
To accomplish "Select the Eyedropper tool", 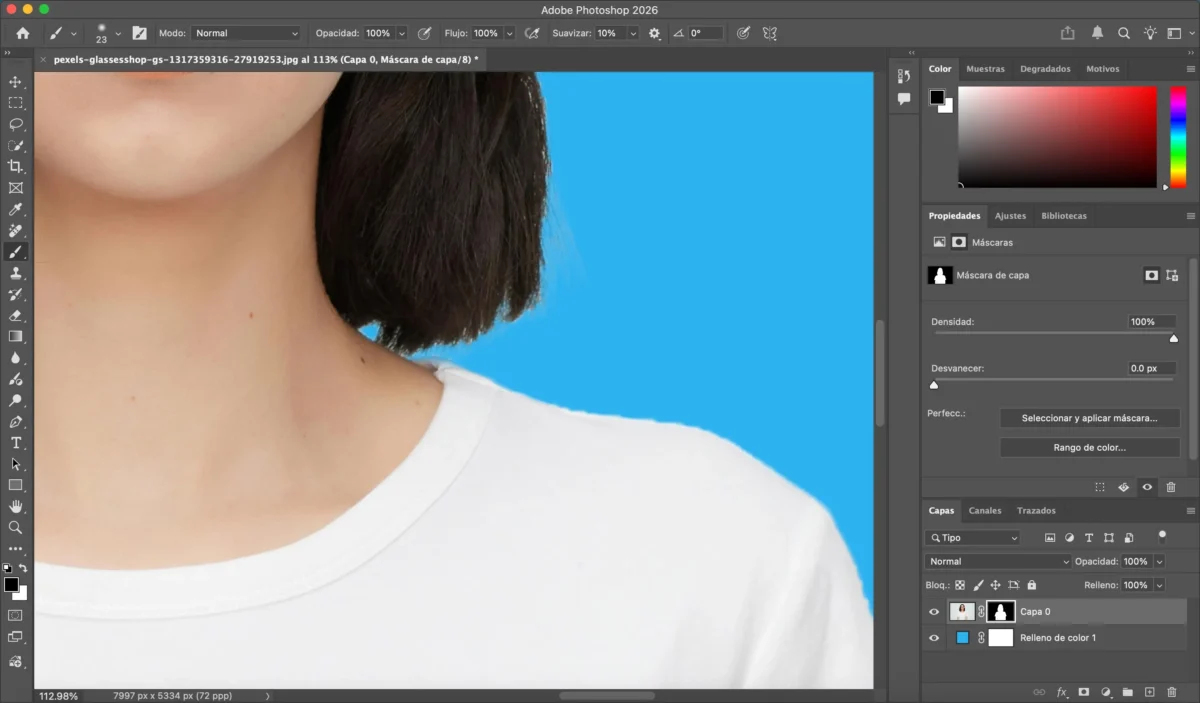I will 15,209.
